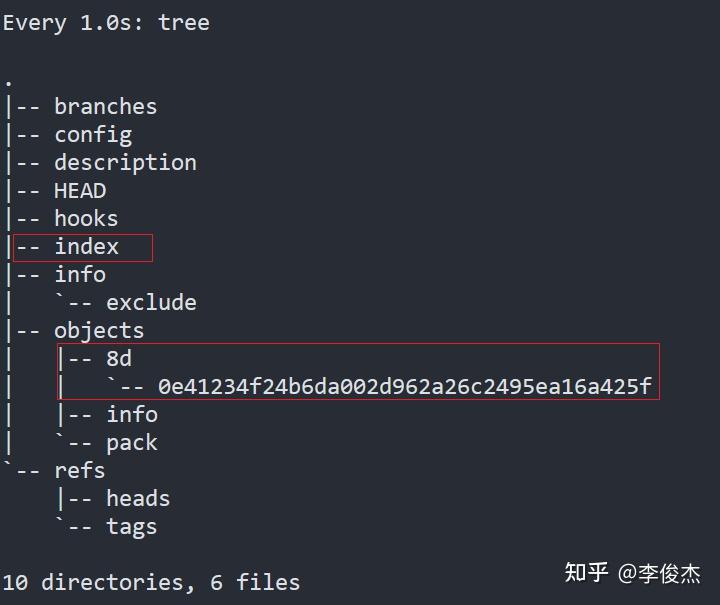The width and height of the screenshot is (720, 605).
Task: Click the 'Every 1.0s: tree' watch header
Action: [x=106, y=23]
